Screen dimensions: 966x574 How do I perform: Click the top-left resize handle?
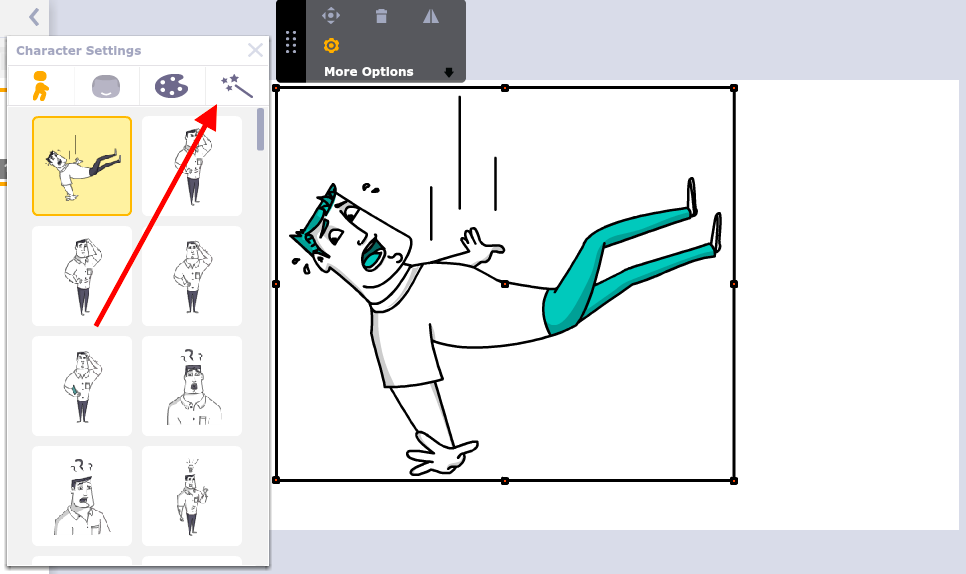coord(276,88)
